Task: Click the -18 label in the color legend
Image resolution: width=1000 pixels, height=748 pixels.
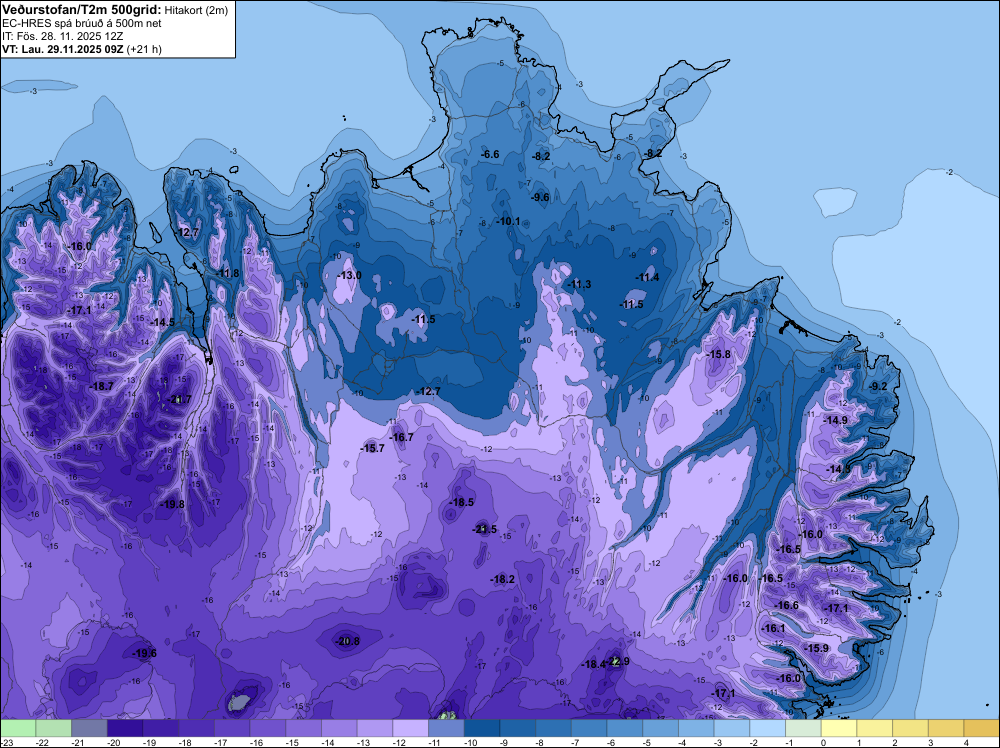Action: tap(186, 742)
